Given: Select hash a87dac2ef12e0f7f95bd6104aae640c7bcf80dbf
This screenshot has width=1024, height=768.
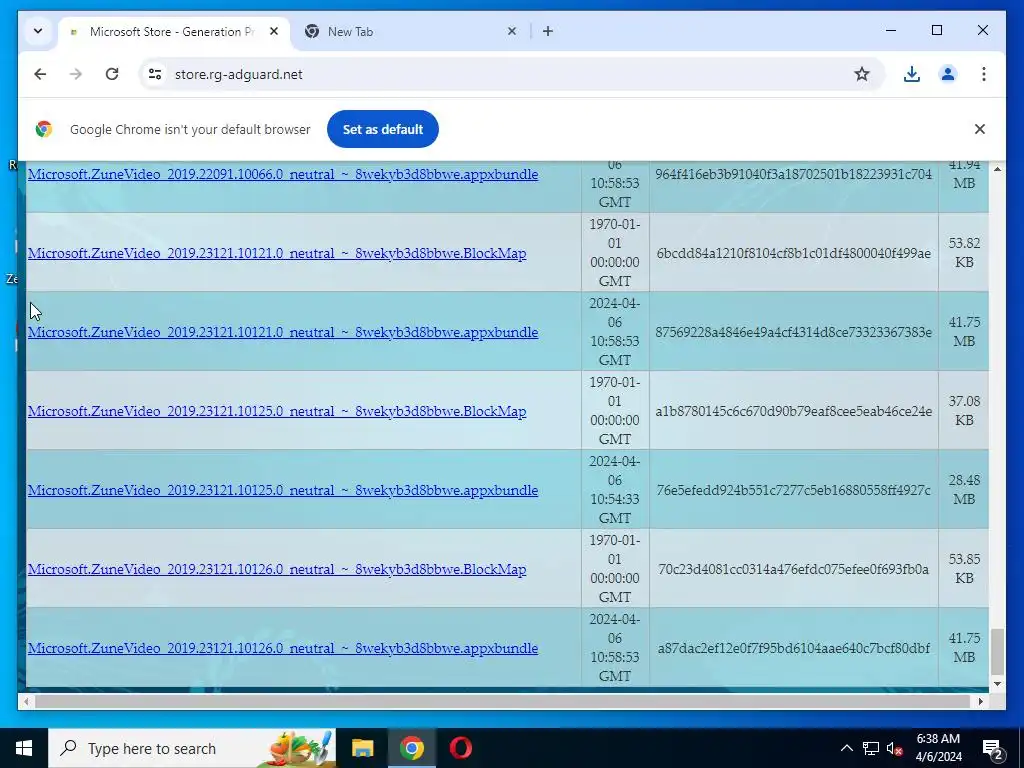Looking at the screenshot, I should pyautogui.click(x=793, y=648).
